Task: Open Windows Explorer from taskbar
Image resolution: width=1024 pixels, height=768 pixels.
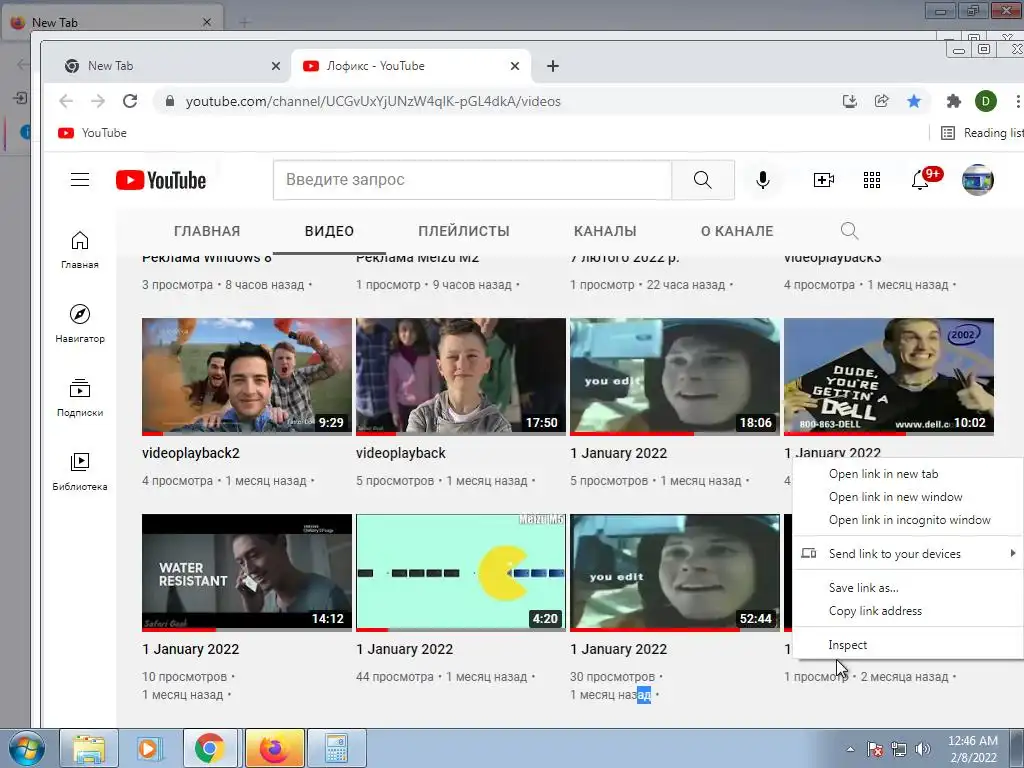Action: (x=89, y=748)
